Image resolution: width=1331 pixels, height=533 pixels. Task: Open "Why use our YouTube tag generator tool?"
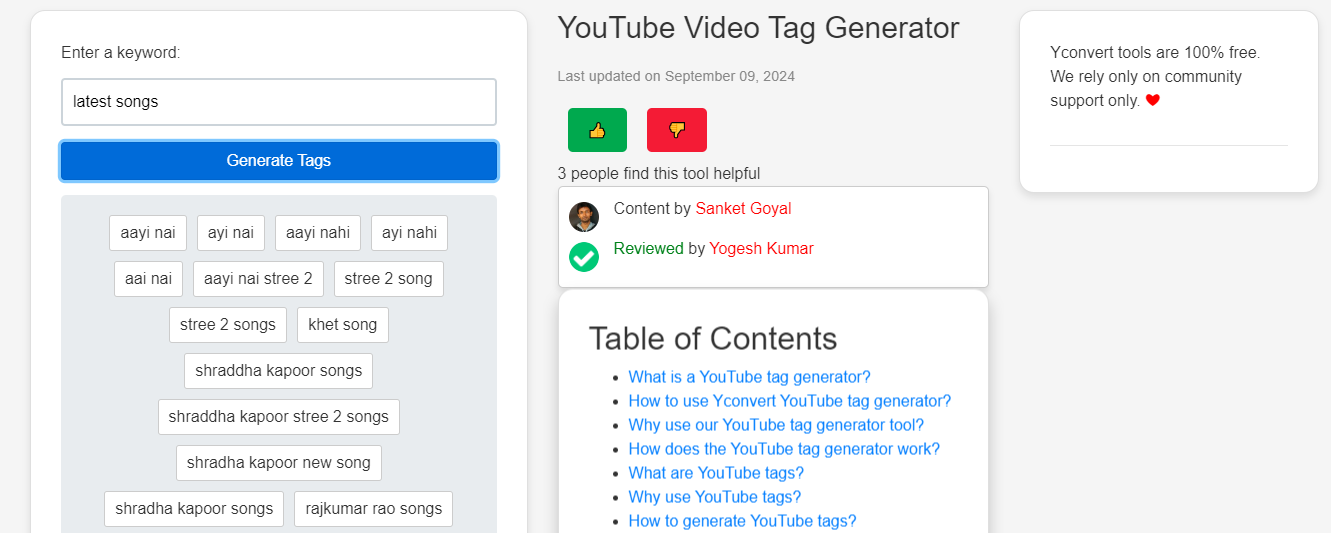(776, 425)
